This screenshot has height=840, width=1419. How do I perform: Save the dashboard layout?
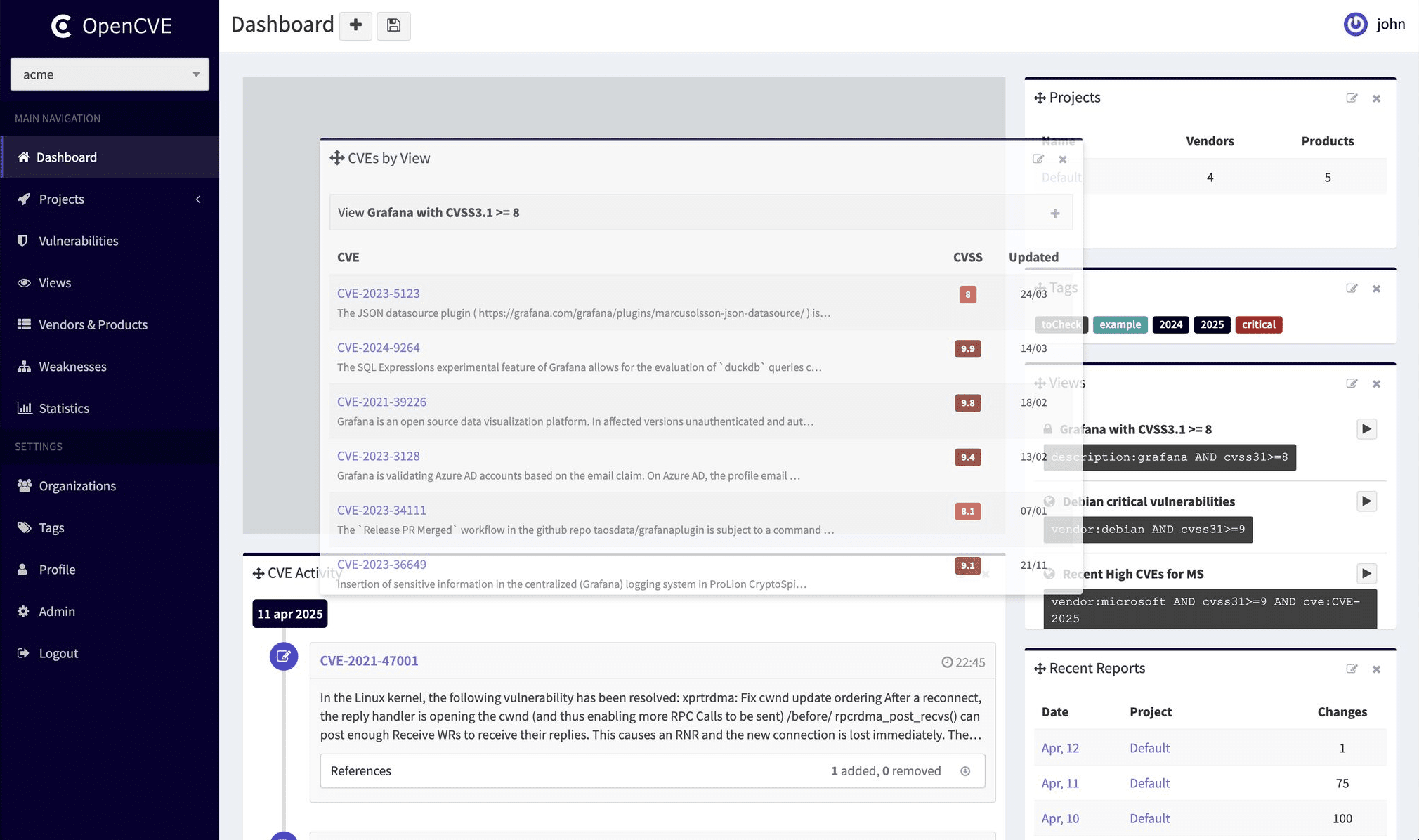click(393, 25)
